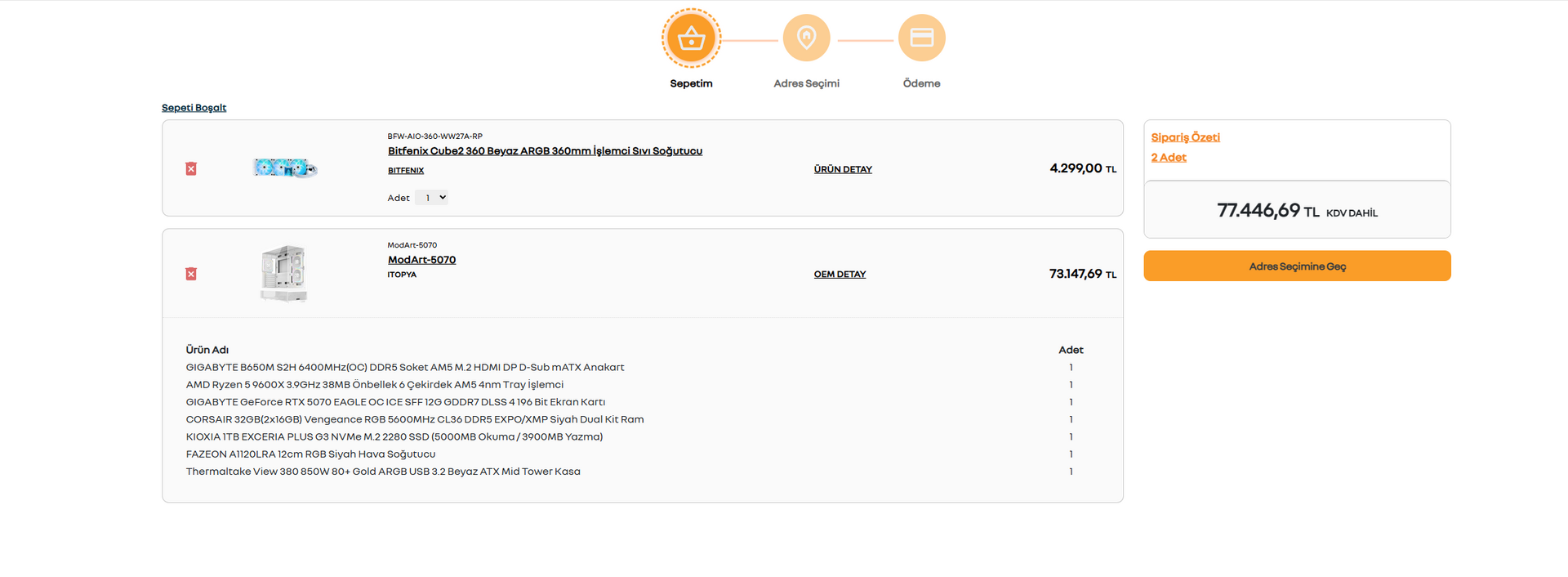The width and height of the screenshot is (1568, 577).
Task: Visit the BITFENIX brand link
Action: coord(406,171)
